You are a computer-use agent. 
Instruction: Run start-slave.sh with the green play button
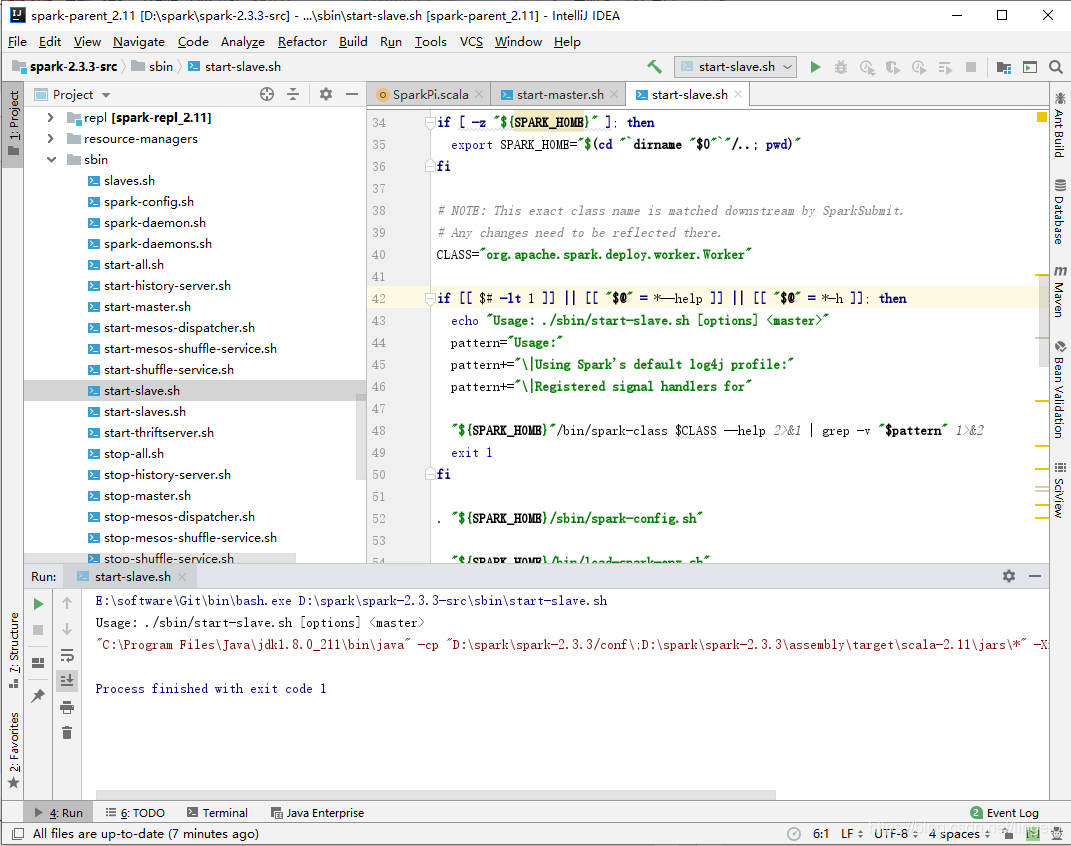(x=815, y=67)
